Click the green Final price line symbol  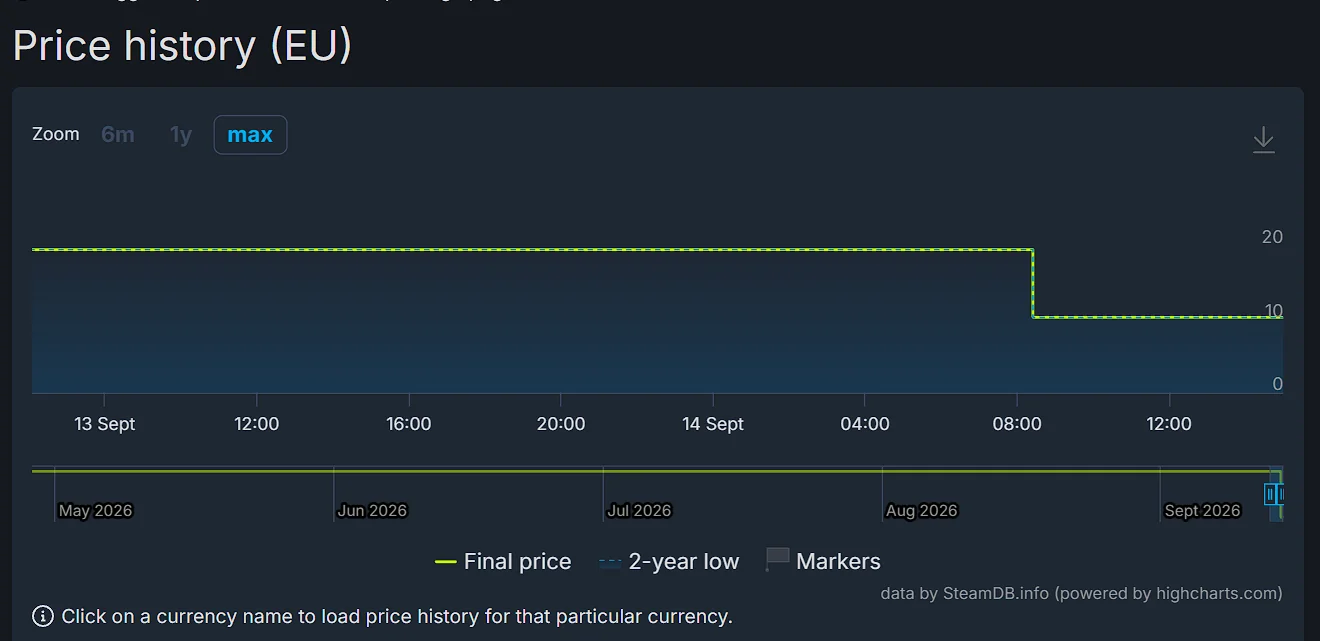(x=446, y=562)
